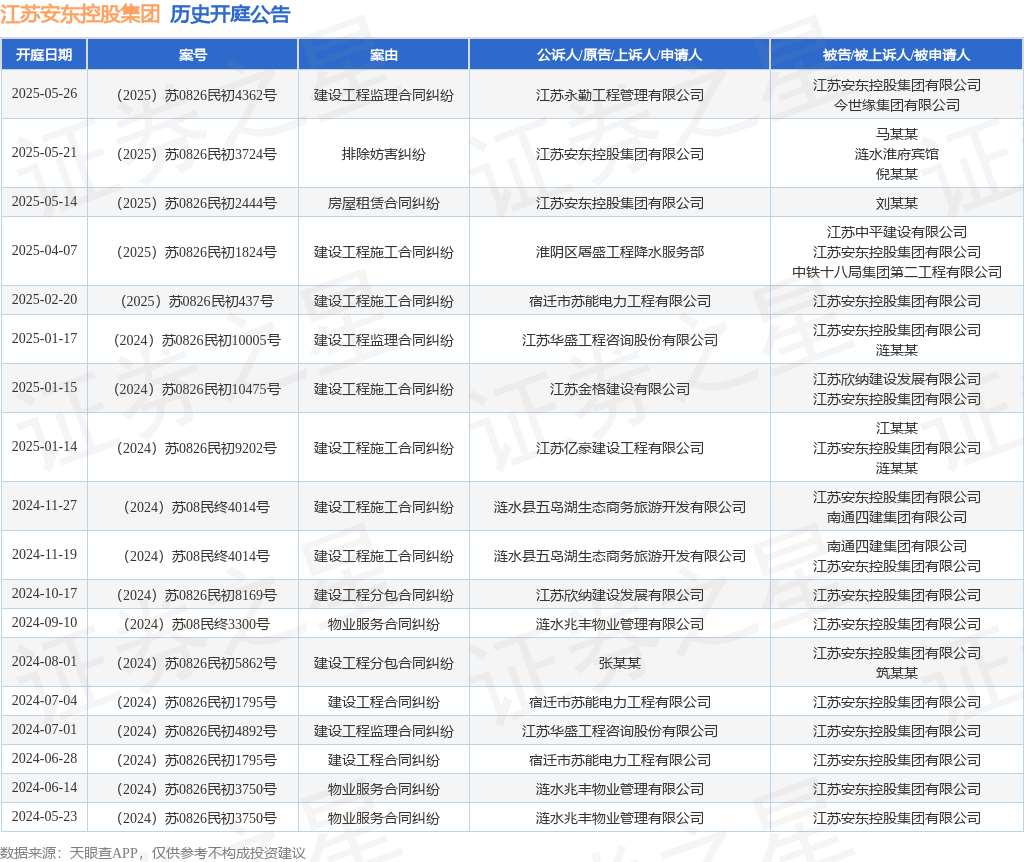The height and width of the screenshot is (862, 1024).
Task: Click defendant 中铁十八局集团第二工程有限公司
Action: (897, 272)
